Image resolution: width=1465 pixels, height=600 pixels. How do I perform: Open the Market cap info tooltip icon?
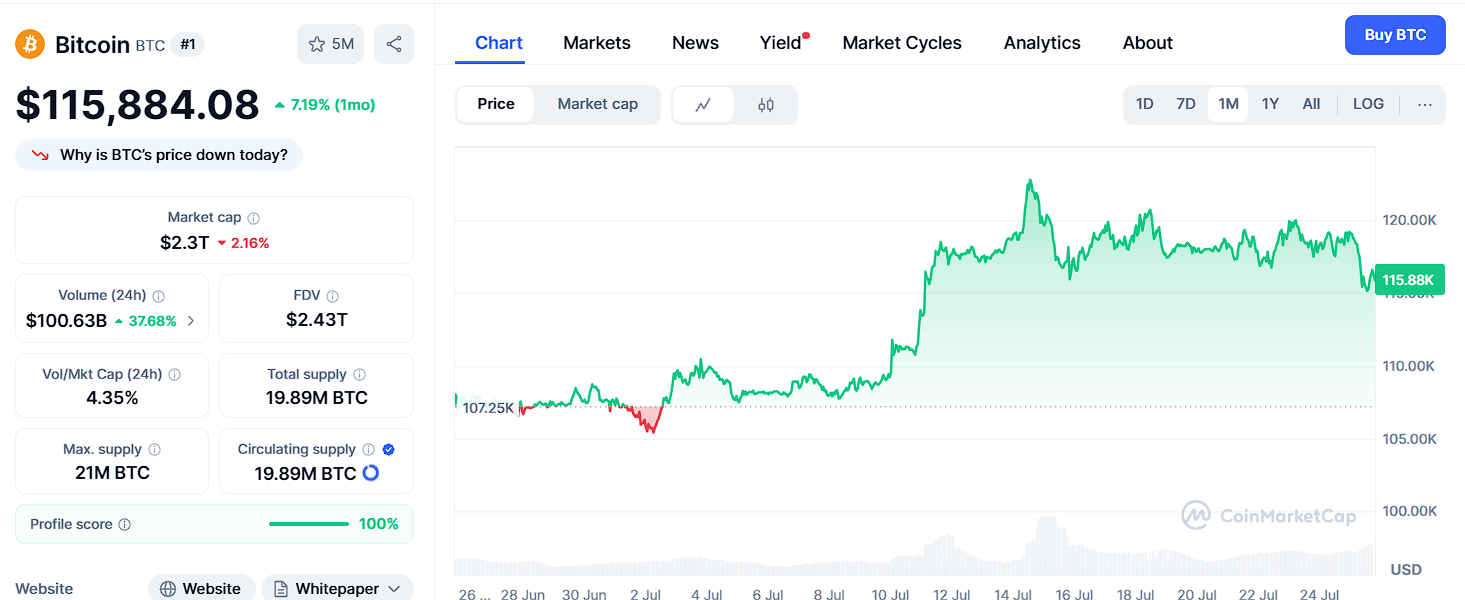(252, 217)
